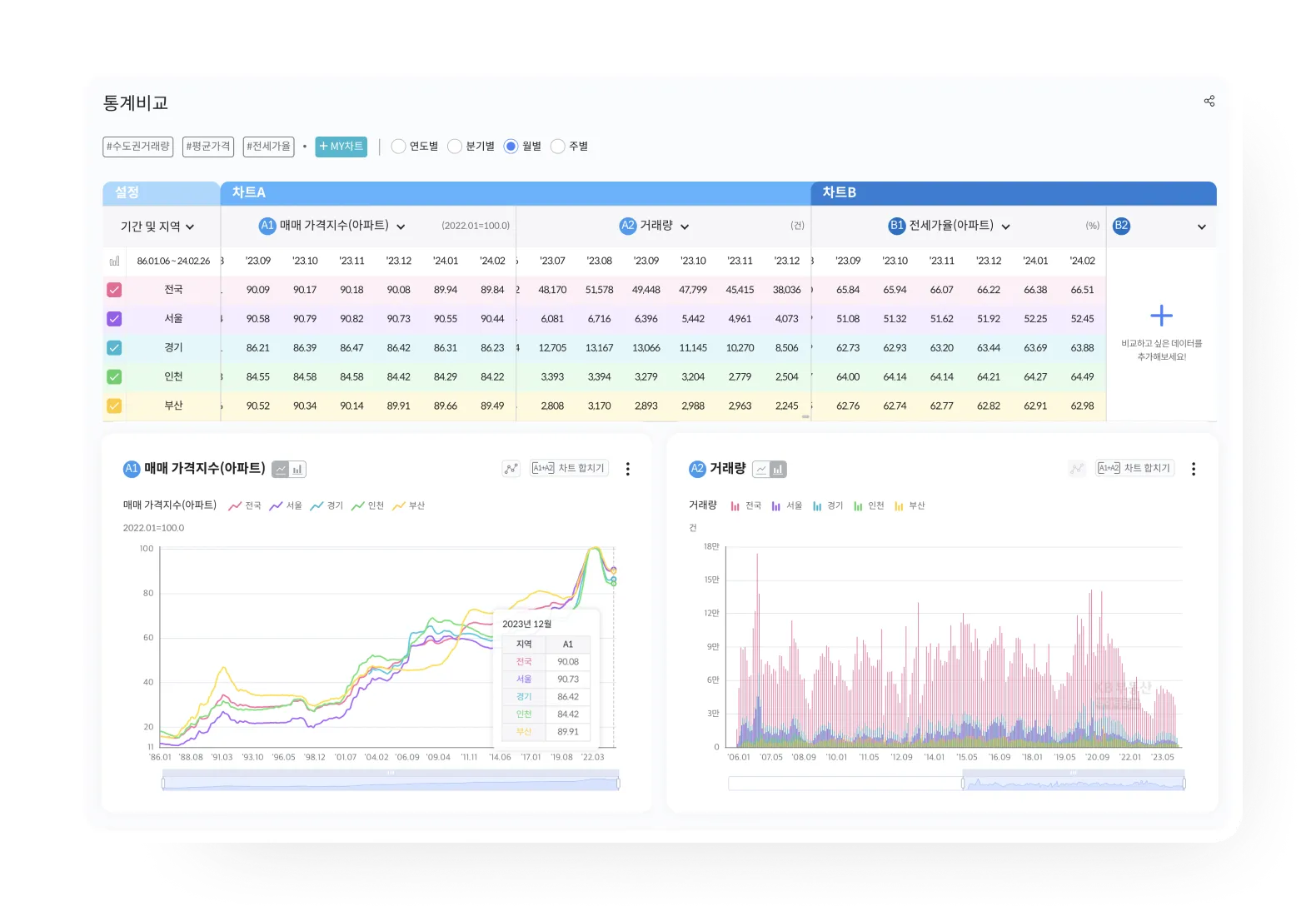Expand the 기간 및 지역 dropdown
The width and height of the screenshot is (1316, 906).
157,226
